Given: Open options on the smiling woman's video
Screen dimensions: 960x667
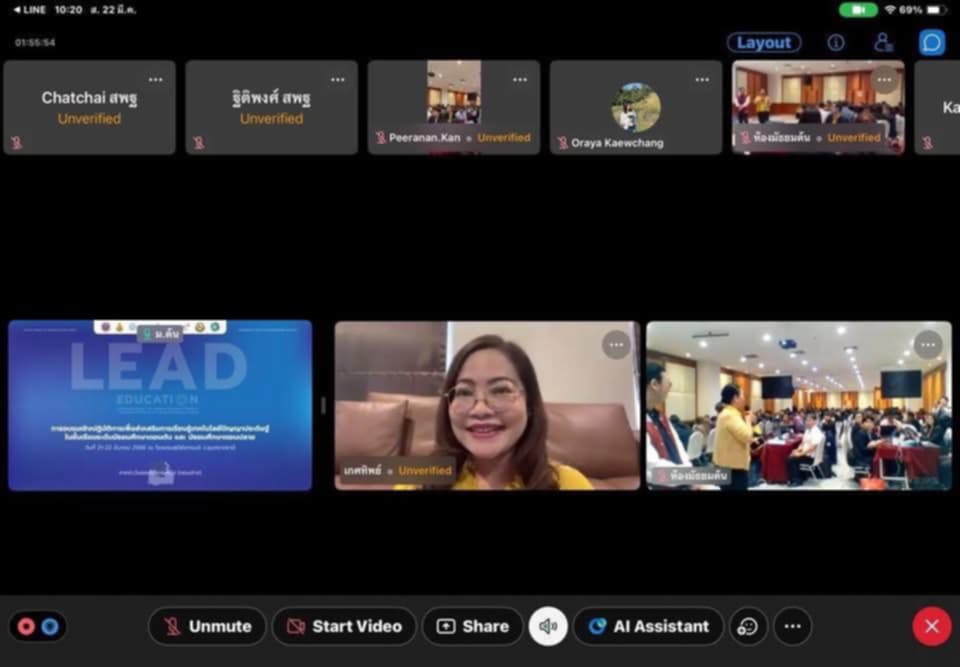Looking at the screenshot, I should pyautogui.click(x=616, y=344).
